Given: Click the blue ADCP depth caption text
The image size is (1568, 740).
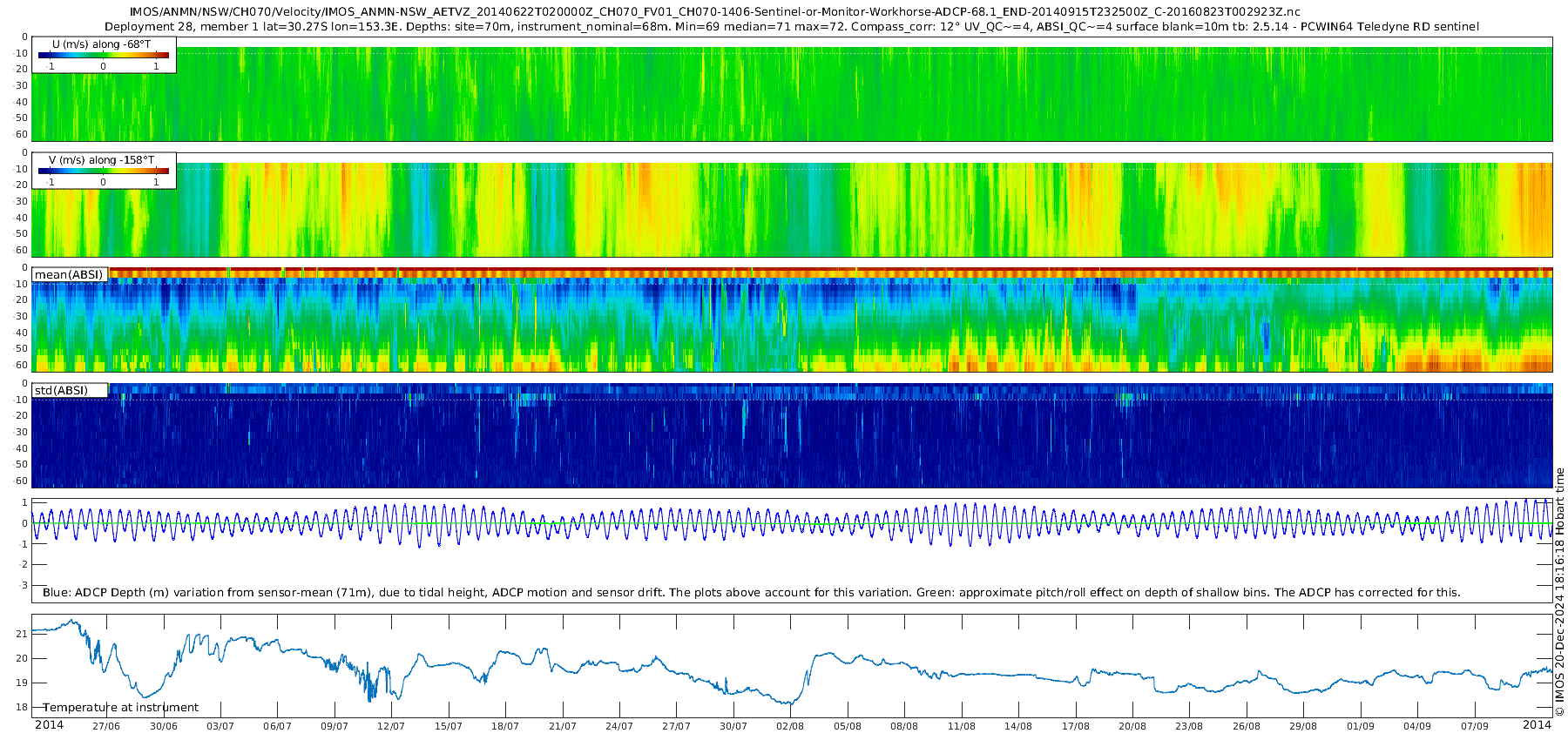Looking at the screenshot, I should [751, 592].
